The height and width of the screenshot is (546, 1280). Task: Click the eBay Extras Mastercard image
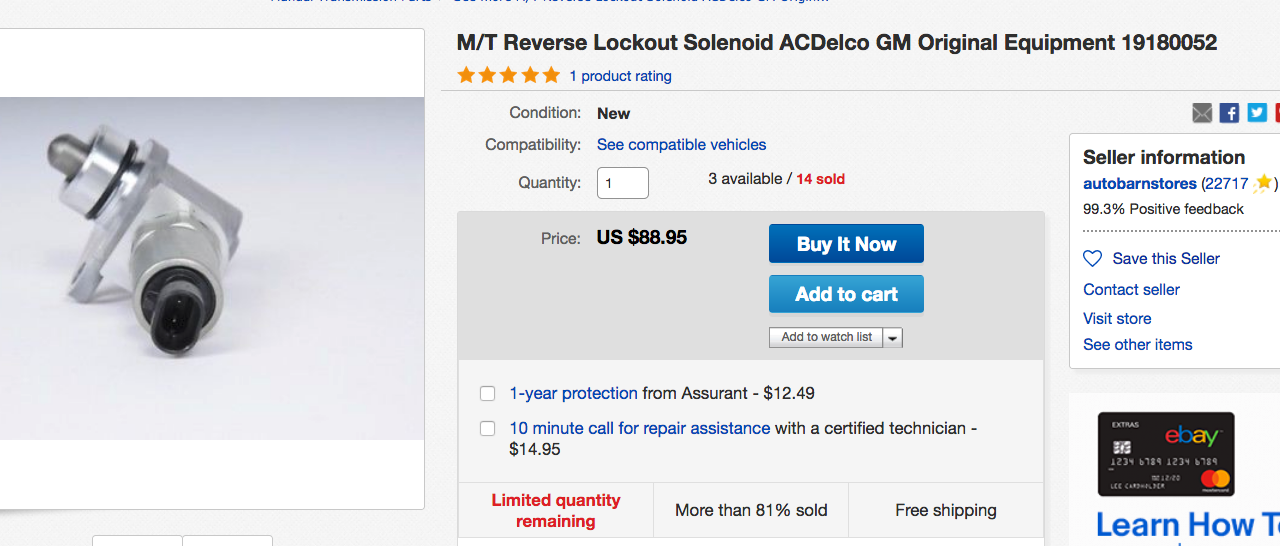pos(1166,455)
